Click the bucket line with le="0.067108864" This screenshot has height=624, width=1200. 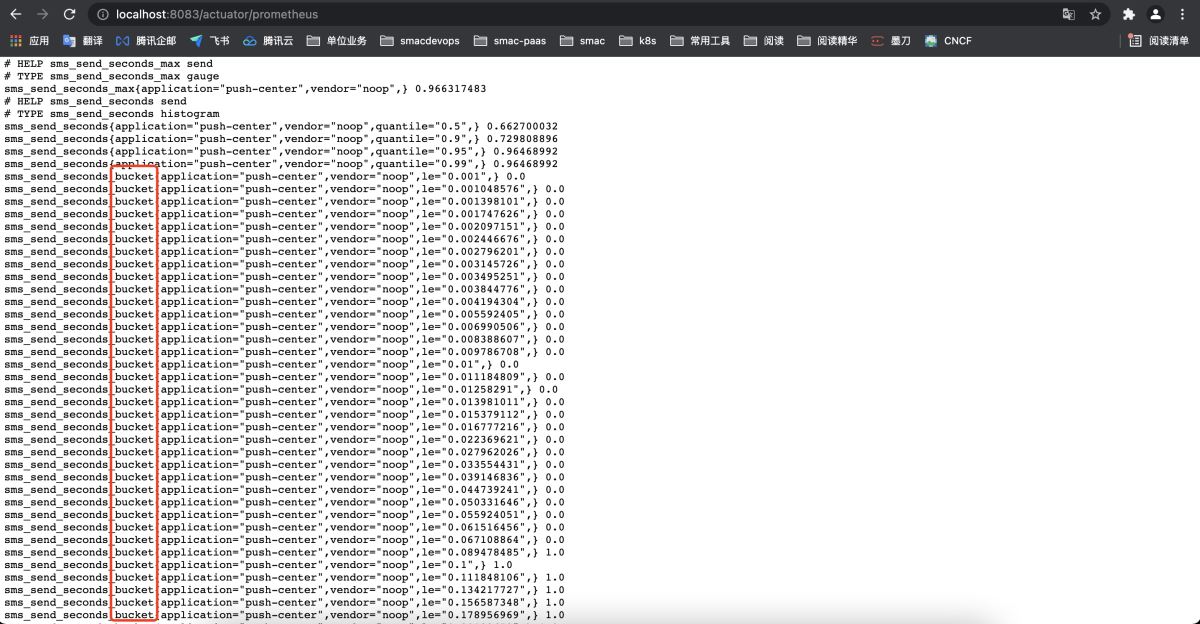pos(284,540)
